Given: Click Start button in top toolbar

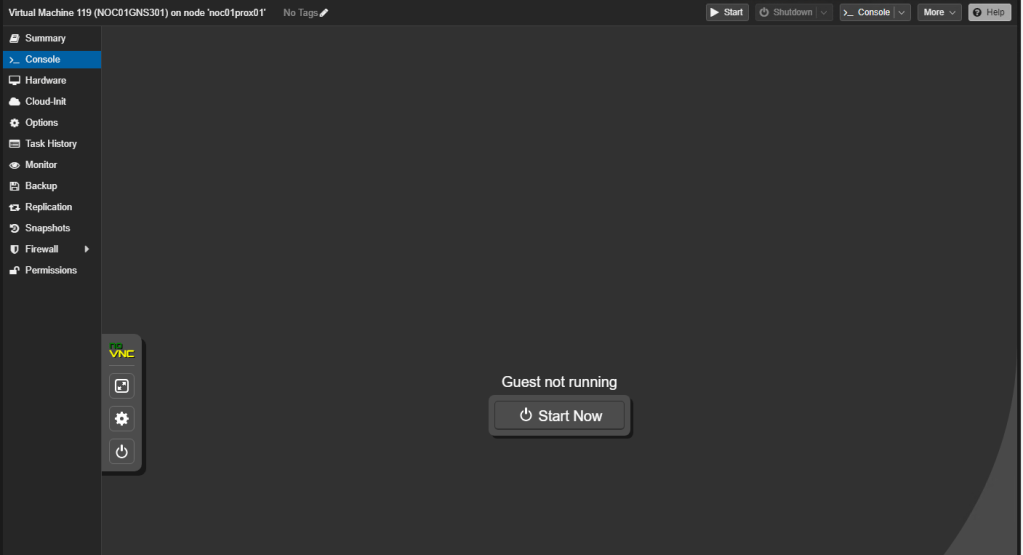Looking at the screenshot, I should tap(727, 12).
